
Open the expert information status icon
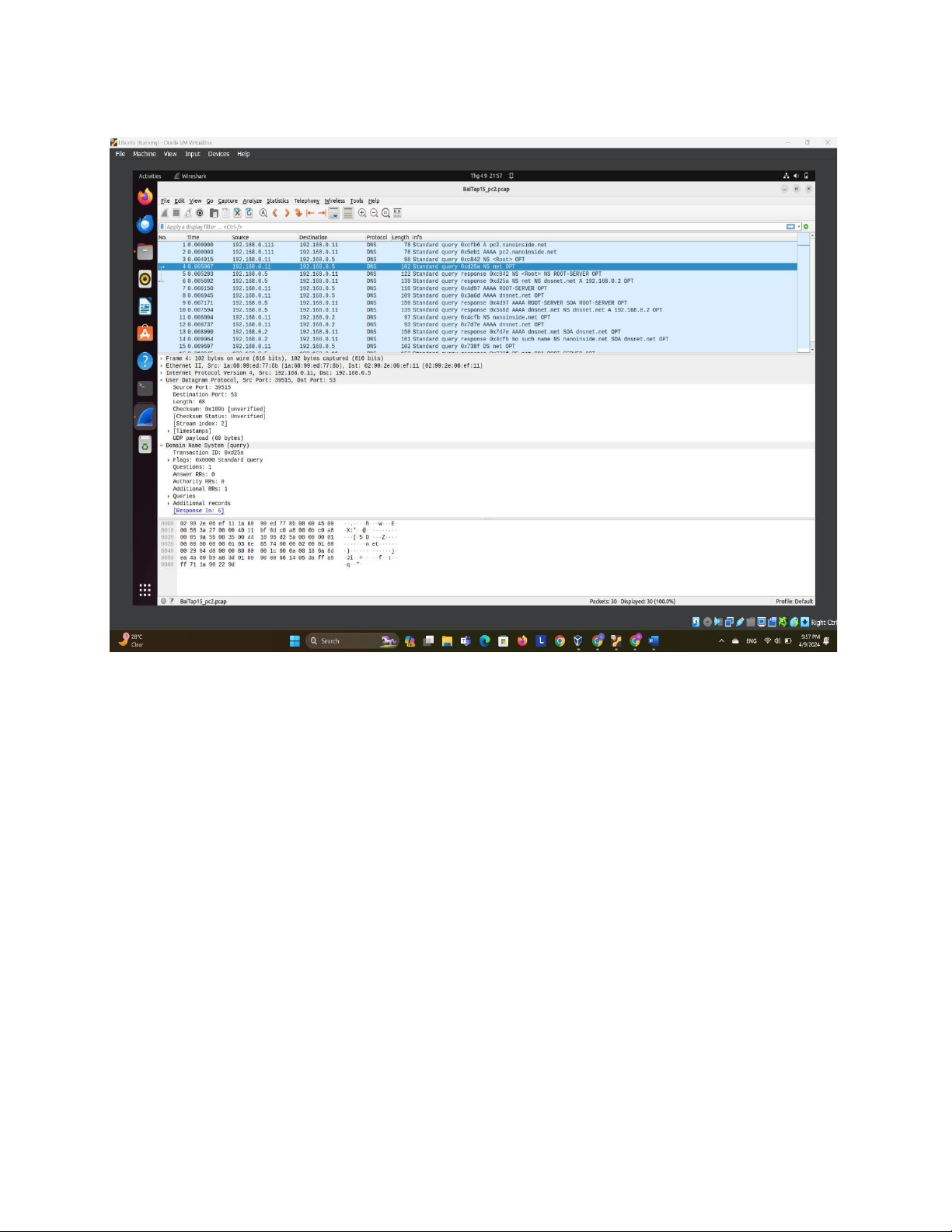pyautogui.click(x=163, y=601)
